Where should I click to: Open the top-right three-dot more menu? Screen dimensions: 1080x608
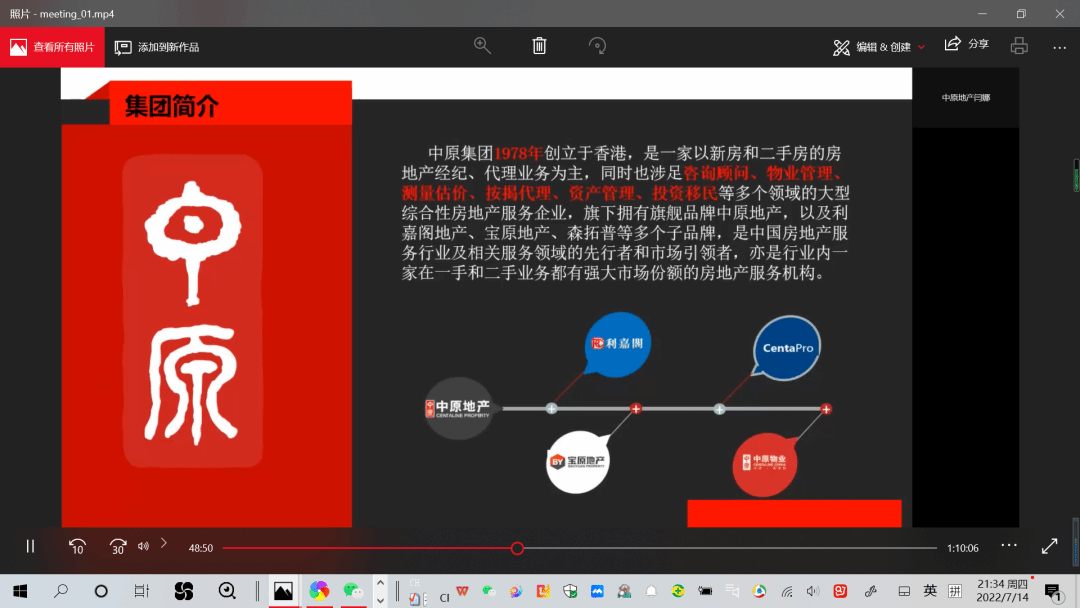(1059, 47)
